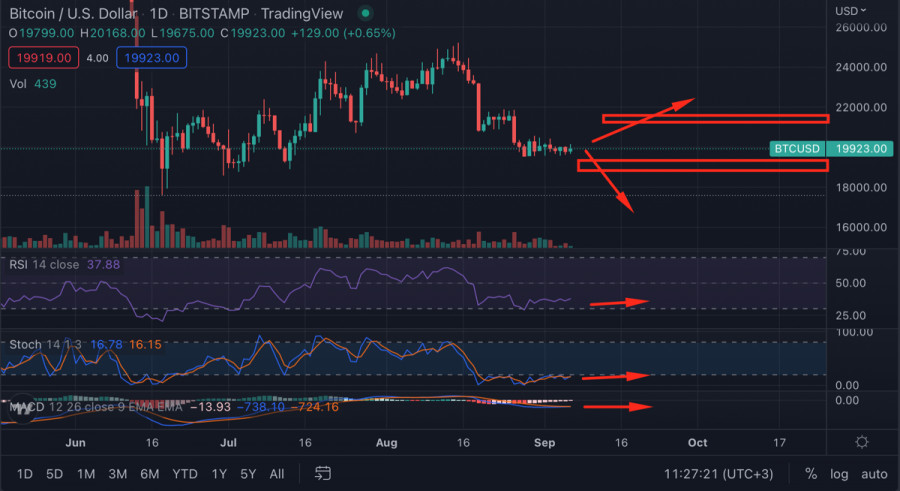Screen dimensions: 900x491
Task: Toggle percent scale mode
Action: click(x=810, y=474)
